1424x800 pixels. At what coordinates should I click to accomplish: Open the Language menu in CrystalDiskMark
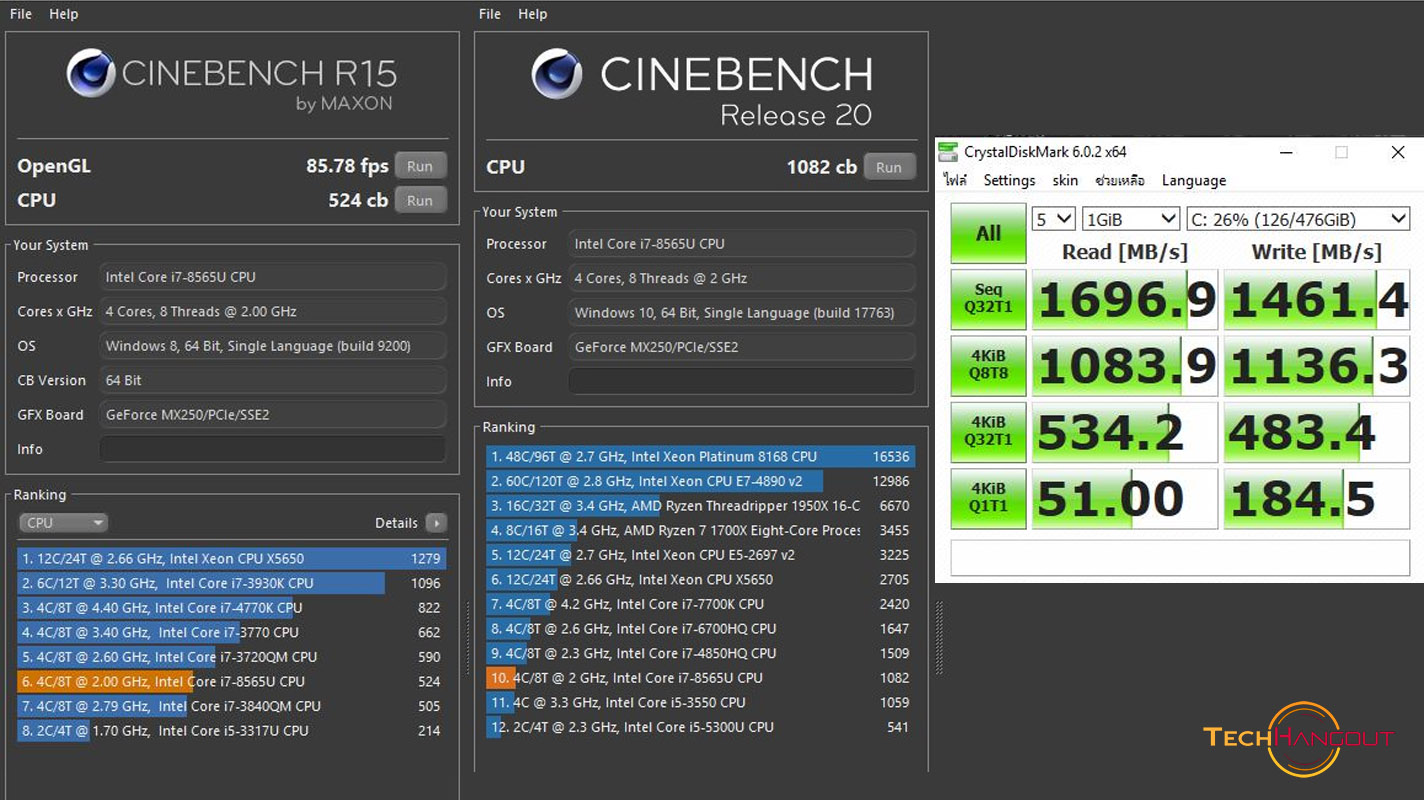coord(1194,181)
